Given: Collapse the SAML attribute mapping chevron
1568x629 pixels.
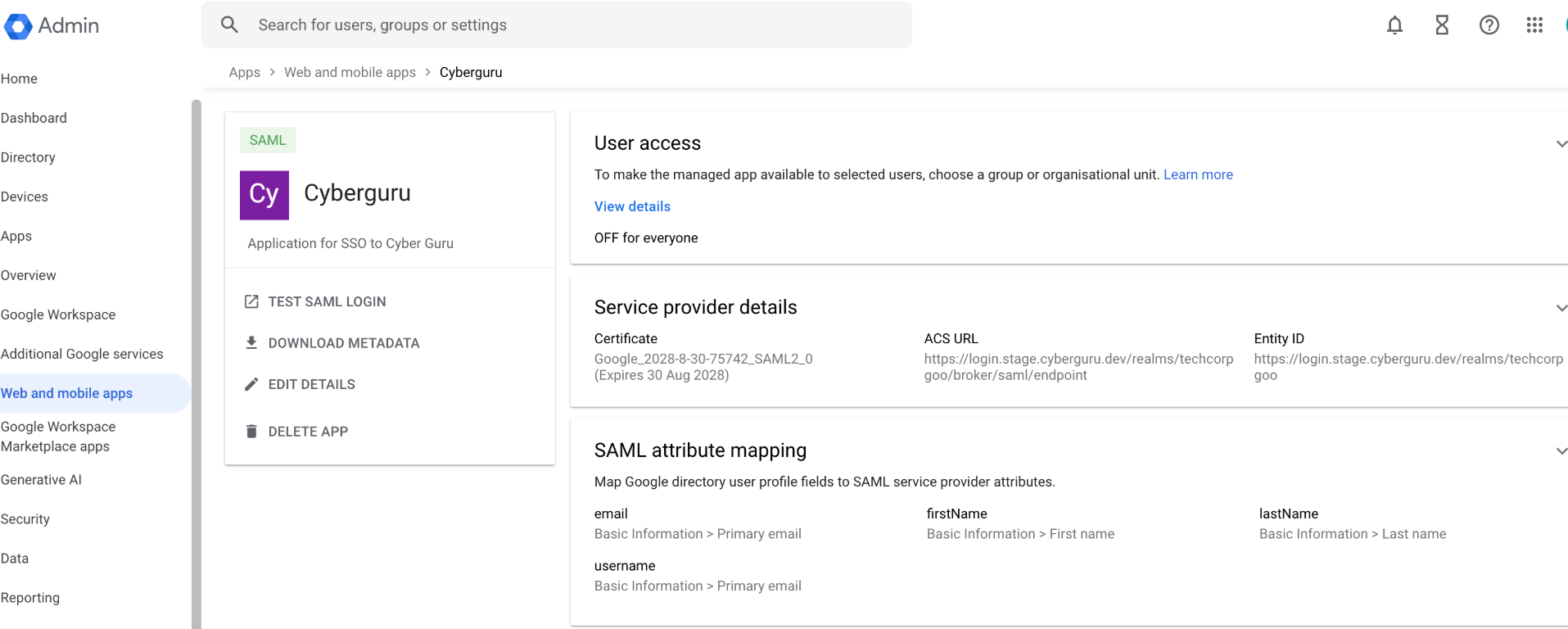Looking at the screenshot, I should [x=1561, y=451].
